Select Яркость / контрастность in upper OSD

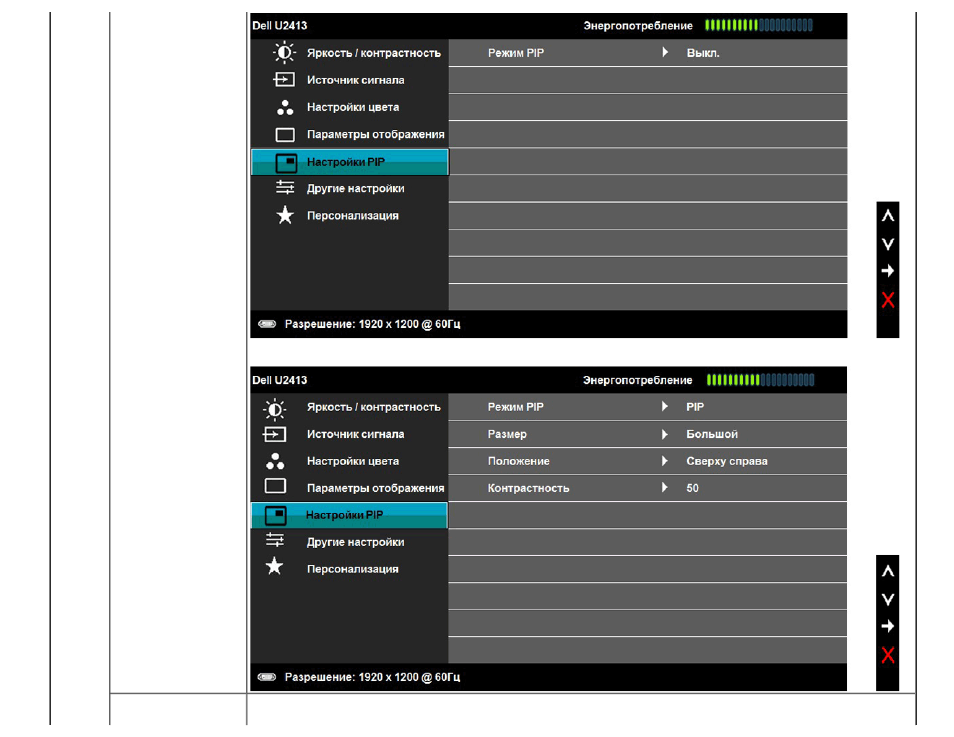[x=374, y=53]
